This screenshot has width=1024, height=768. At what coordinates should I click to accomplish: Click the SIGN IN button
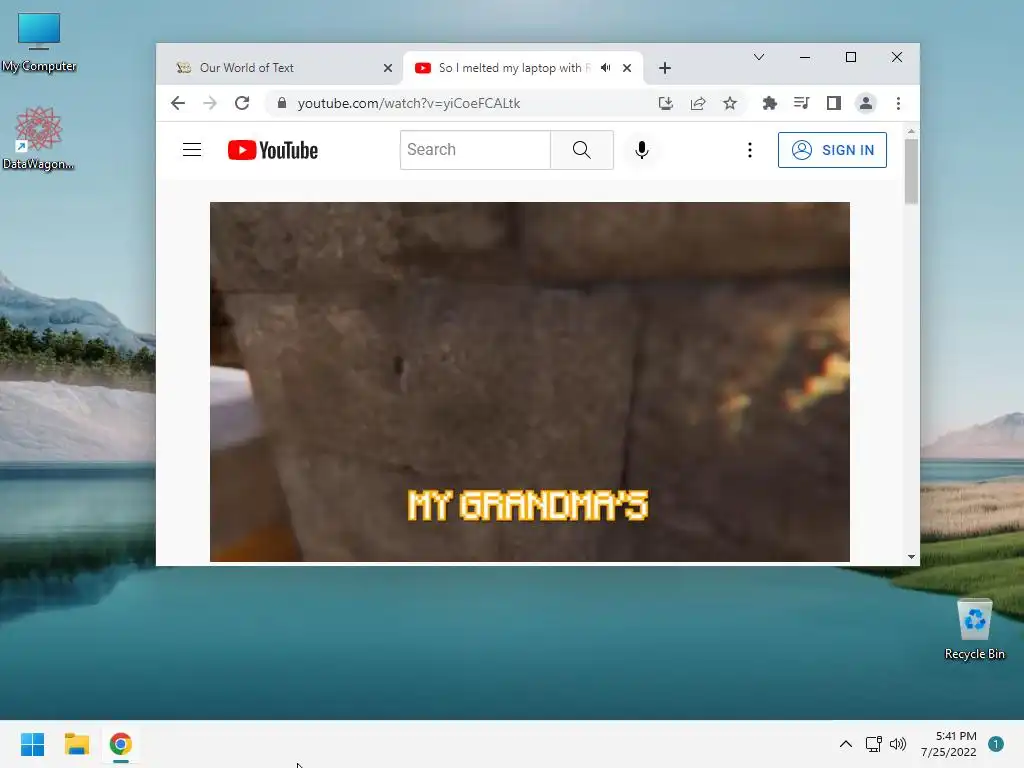tap(832, 150)
